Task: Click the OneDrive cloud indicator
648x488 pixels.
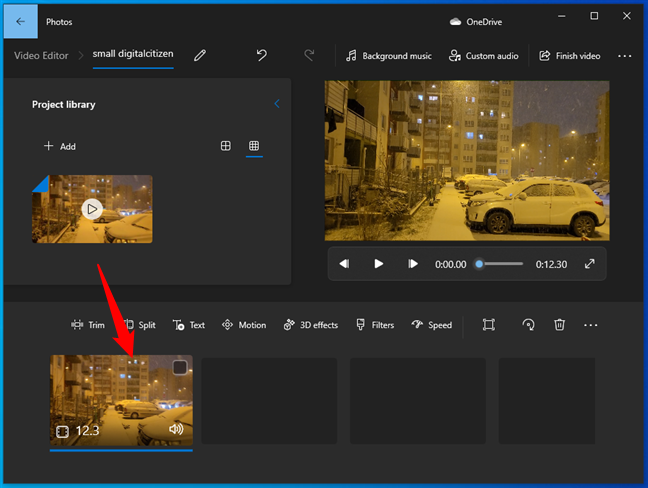Action: (x=476, y=22)
